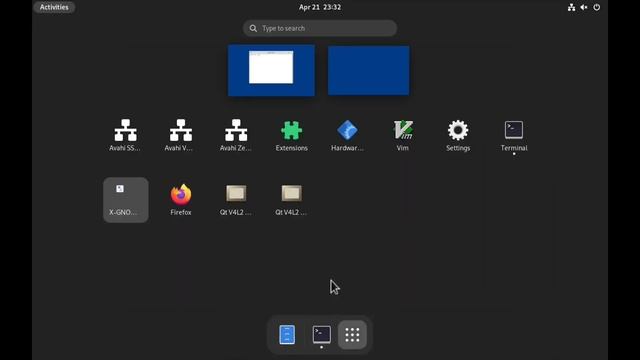Open the X-GNOME app folder
This screenshot has width=640, height=360.
[126, 200]
